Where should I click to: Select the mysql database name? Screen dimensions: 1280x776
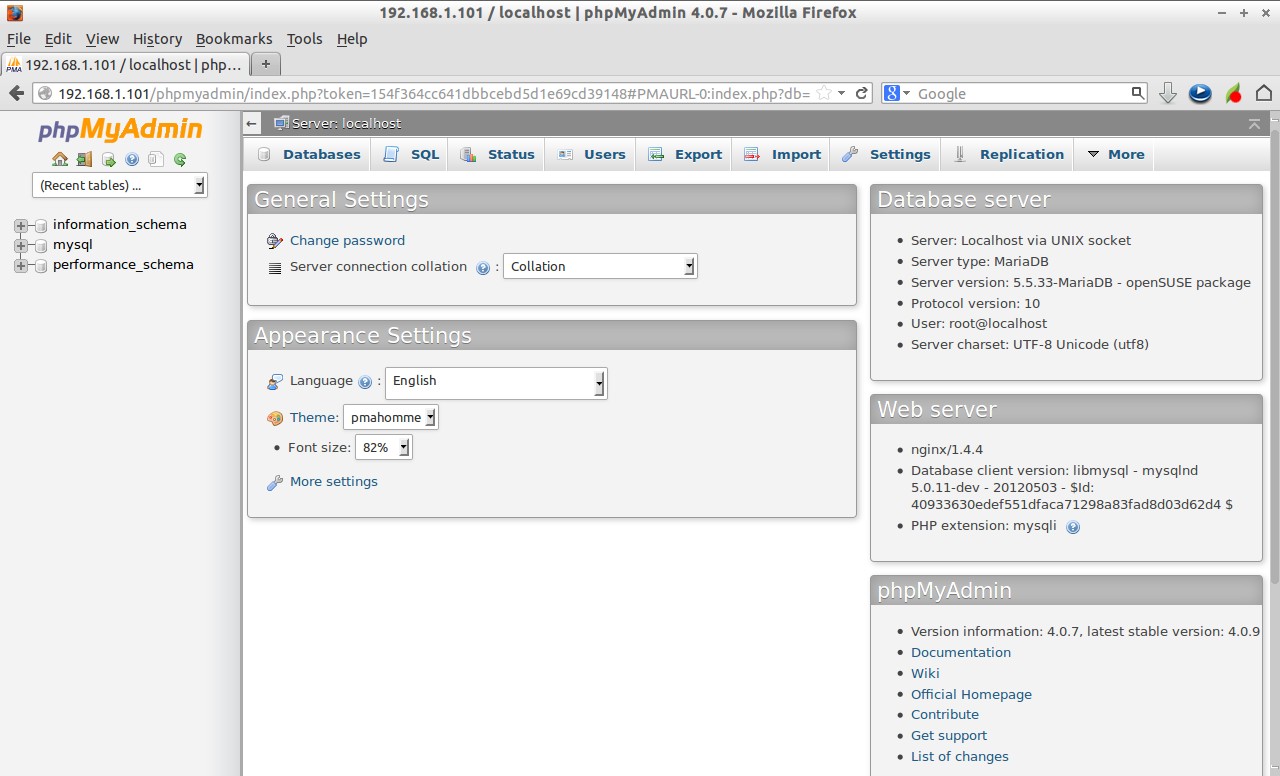72,245
